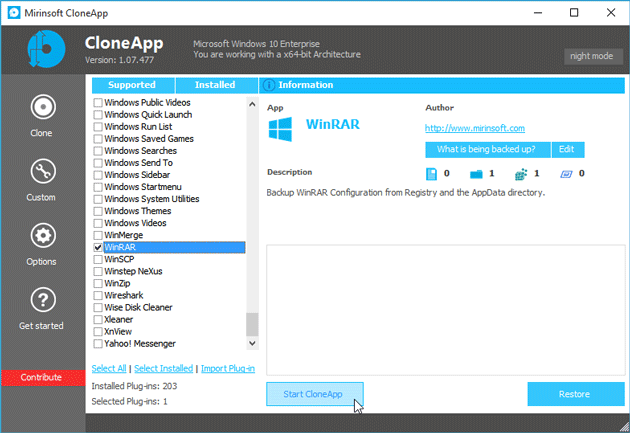Click the Windows logo app icon beside WinRAR
Screen dimensions: 630x433
pyautogui.click(x=280, y=129)
